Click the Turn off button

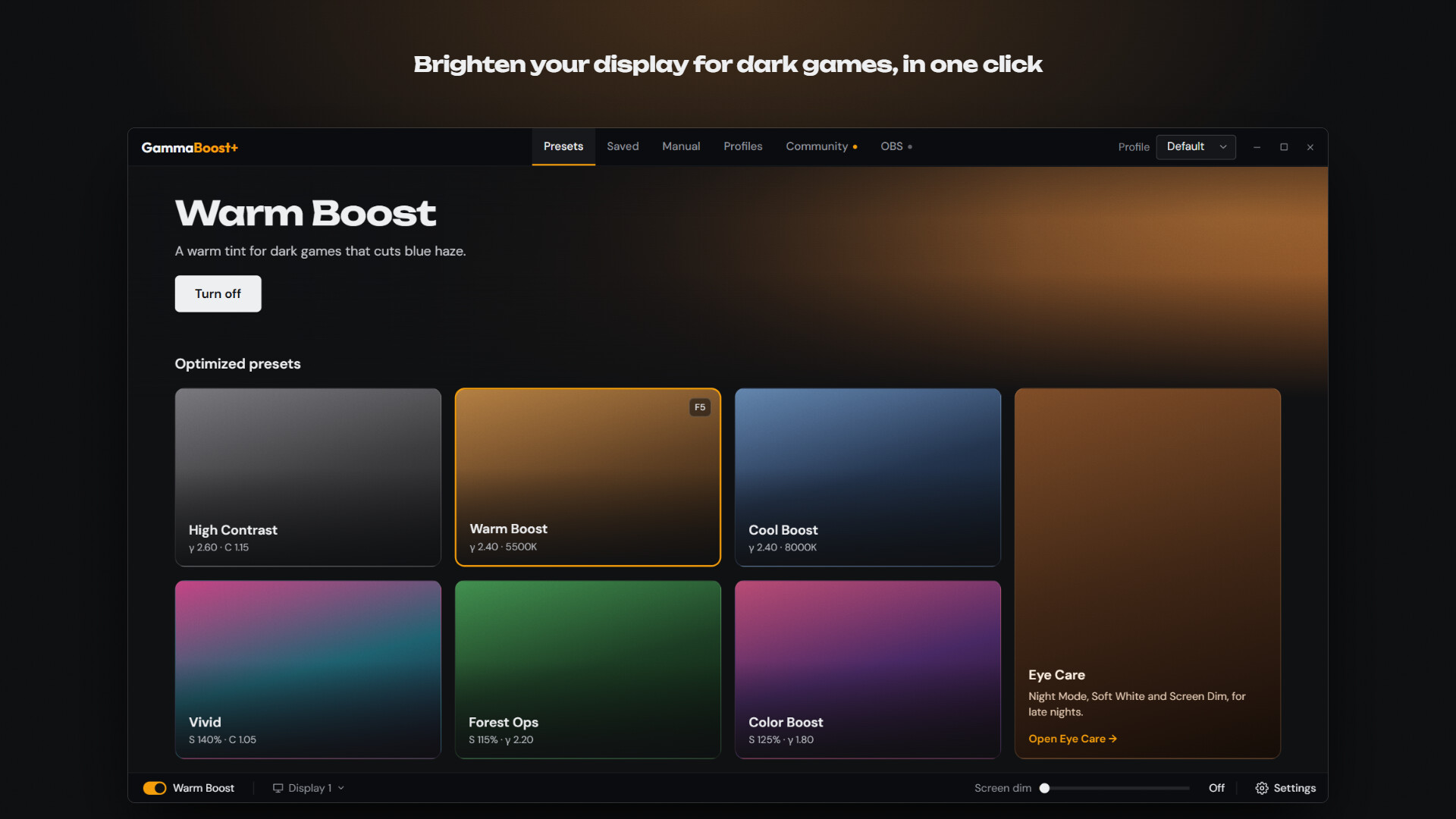218,293
